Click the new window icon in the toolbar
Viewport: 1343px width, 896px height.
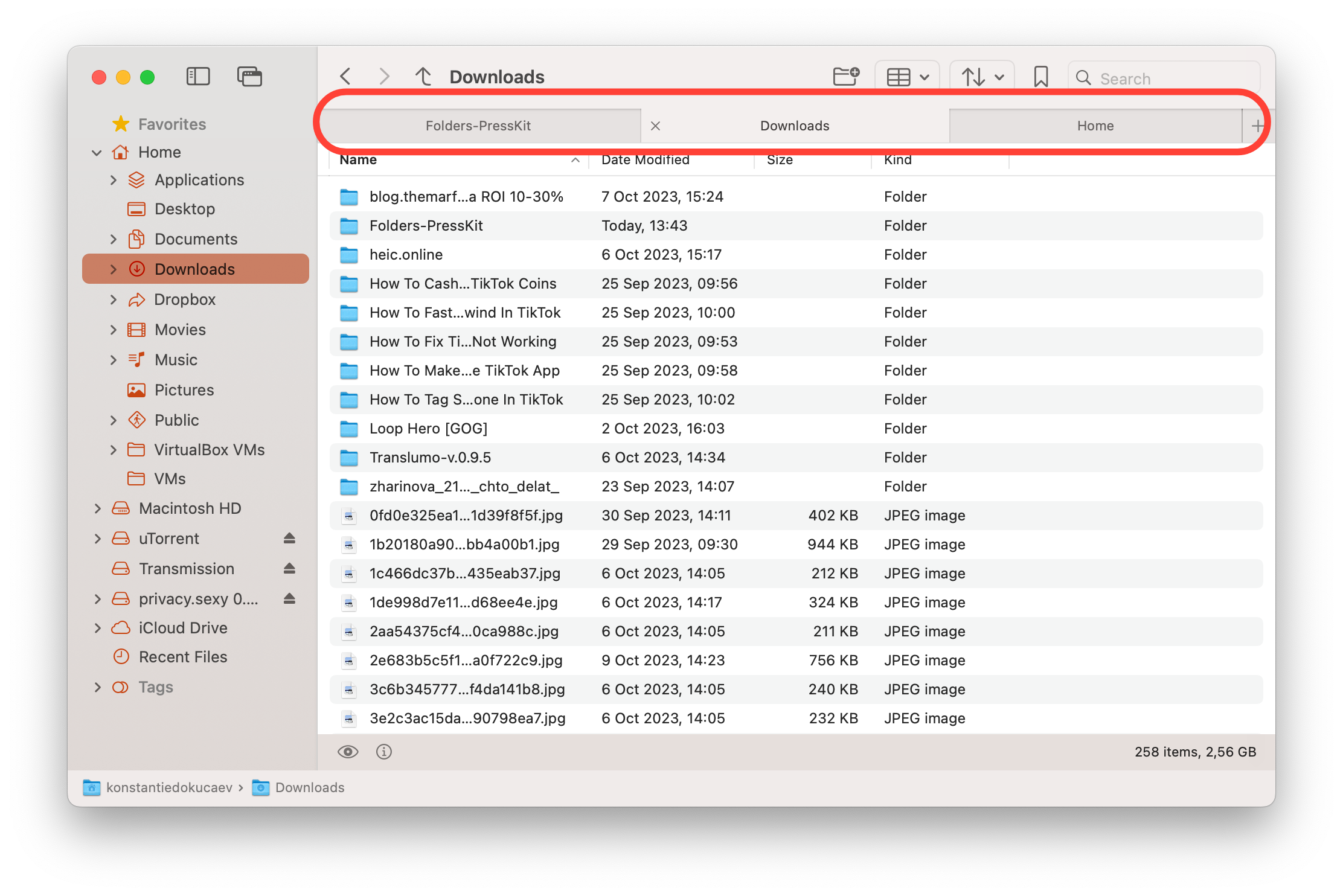[x=249, y=77]
